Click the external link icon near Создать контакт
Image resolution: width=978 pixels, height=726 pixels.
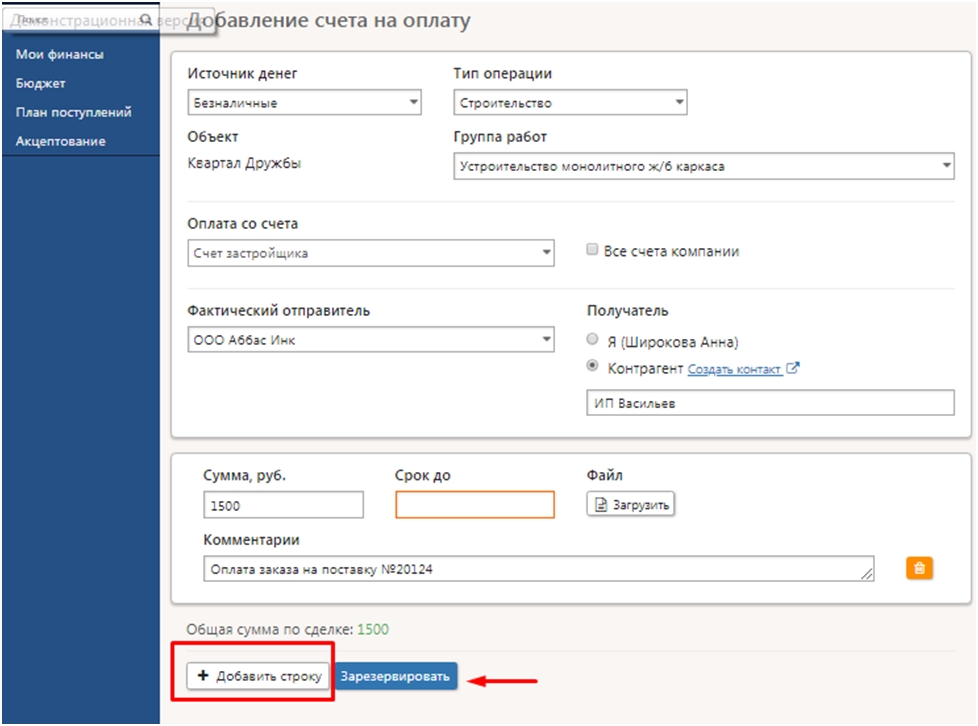point(793,368)
